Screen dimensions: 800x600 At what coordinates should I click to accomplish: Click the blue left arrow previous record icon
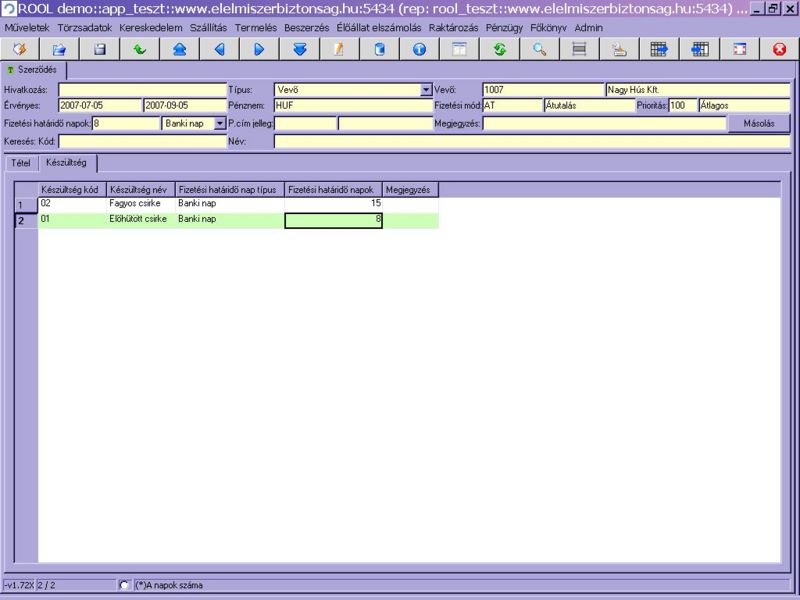(219, 49)
